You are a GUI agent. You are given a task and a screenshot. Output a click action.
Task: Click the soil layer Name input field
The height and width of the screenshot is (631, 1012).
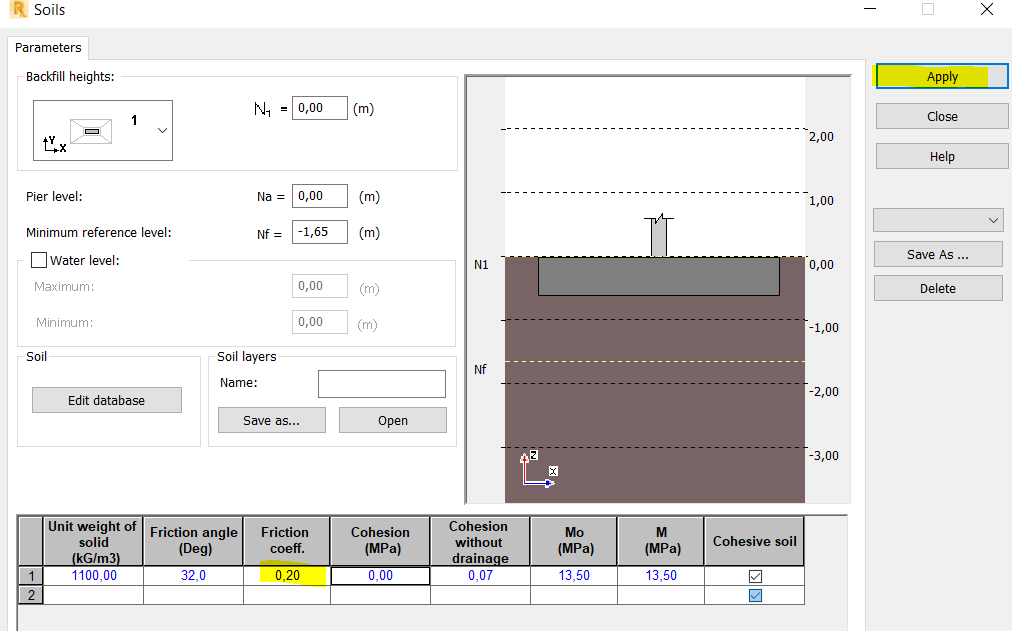pos(380,383)
